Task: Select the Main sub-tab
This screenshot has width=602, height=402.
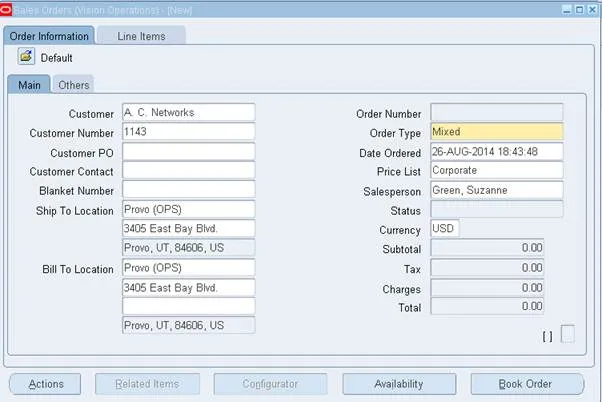Action: (29, 84)
